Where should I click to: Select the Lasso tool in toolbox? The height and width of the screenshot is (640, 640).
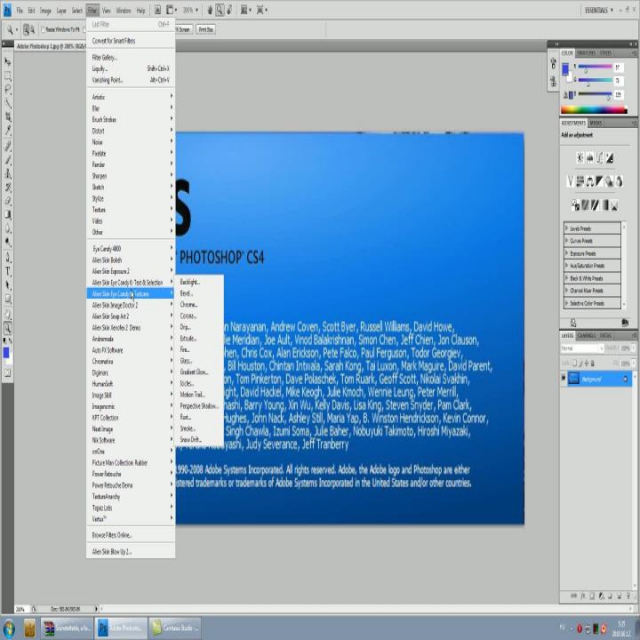7,89
